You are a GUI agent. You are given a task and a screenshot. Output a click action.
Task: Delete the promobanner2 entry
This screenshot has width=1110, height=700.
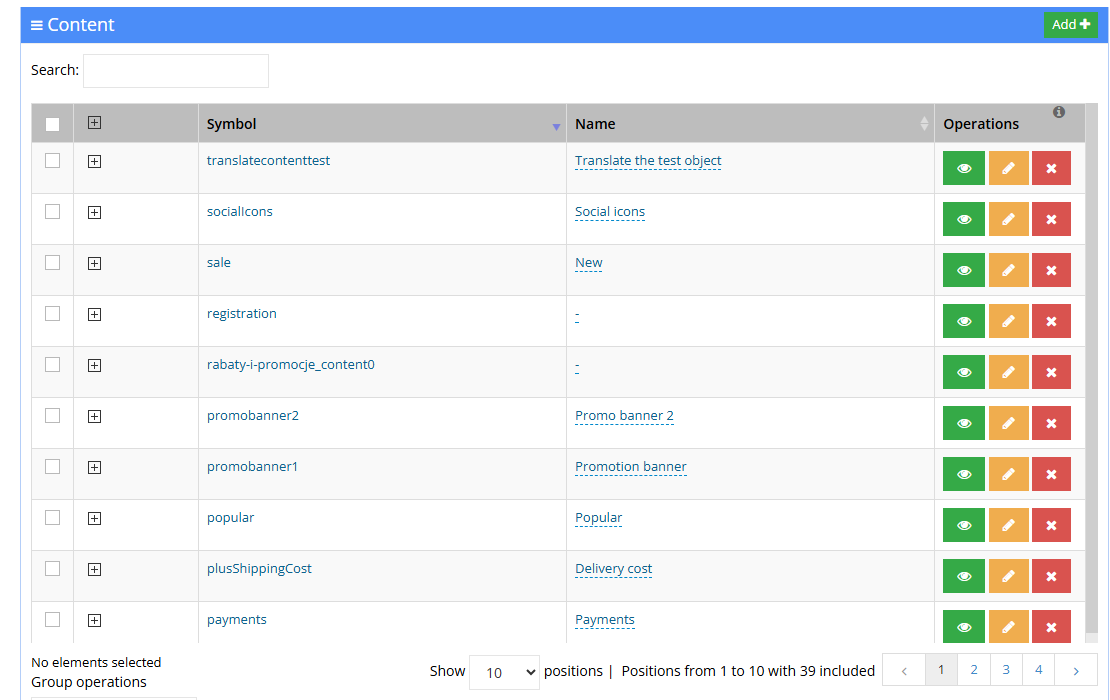(1051, 423)
